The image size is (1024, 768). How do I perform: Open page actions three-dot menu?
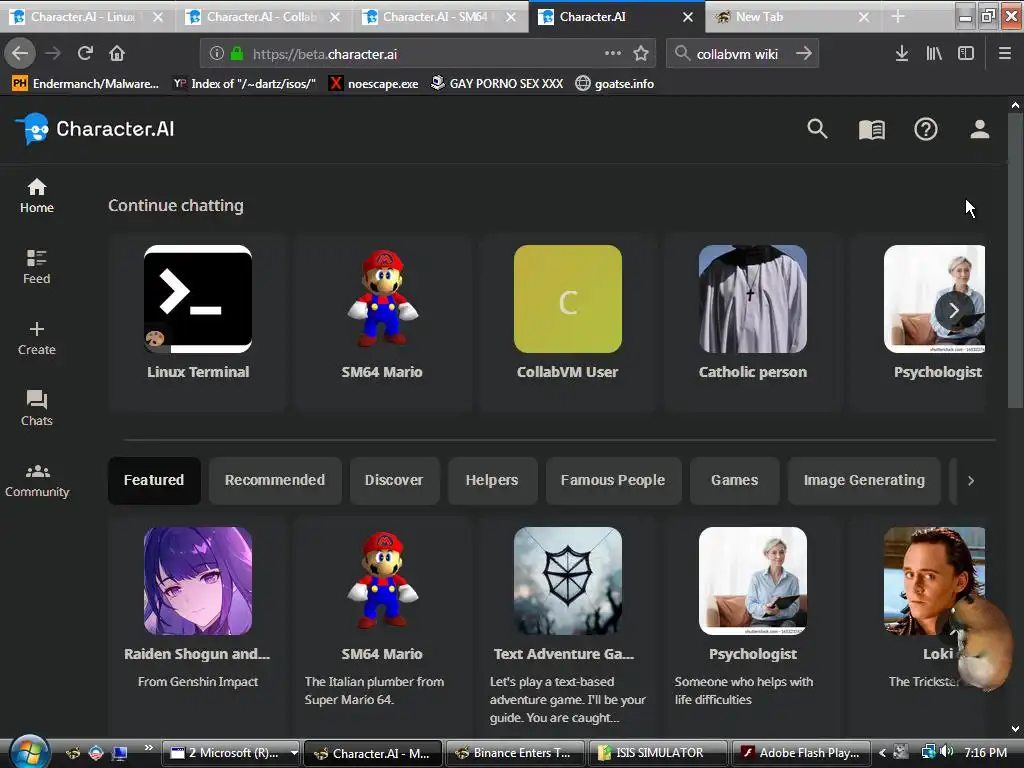(x=613, y=54)
